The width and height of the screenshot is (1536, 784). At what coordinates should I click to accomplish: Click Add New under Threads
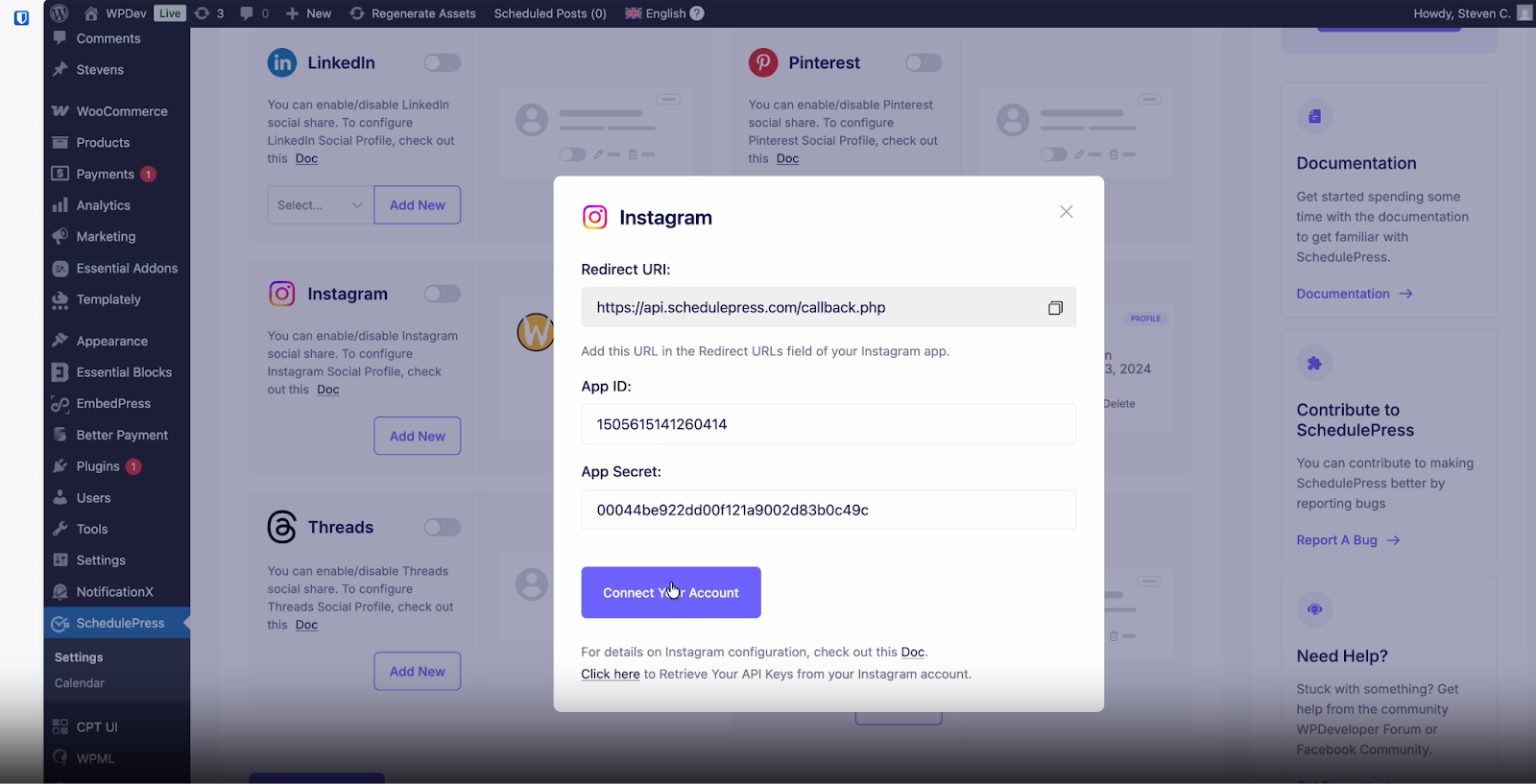[418, 672]
